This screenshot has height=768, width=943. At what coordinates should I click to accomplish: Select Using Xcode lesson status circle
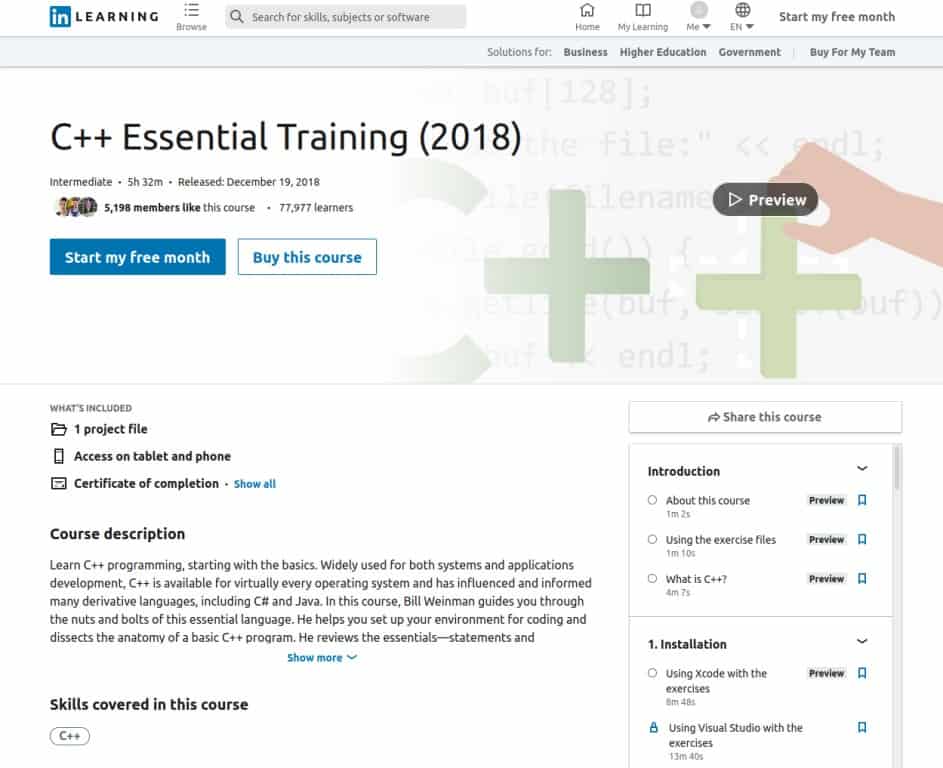pyautogui.click(x=653, y=673)
